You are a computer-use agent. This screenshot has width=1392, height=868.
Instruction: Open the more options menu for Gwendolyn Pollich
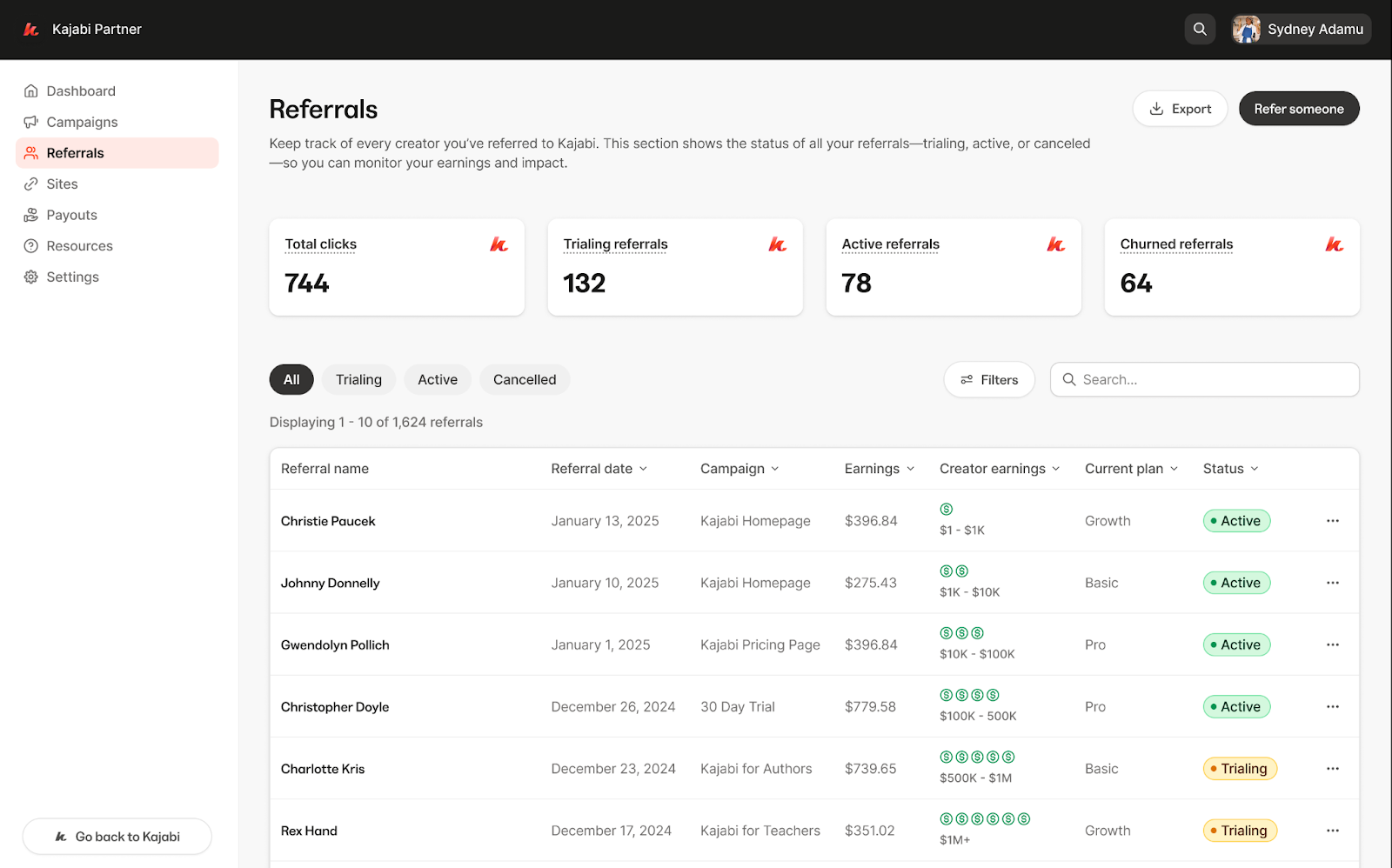pyautogui.click(x=1333, y=644)
